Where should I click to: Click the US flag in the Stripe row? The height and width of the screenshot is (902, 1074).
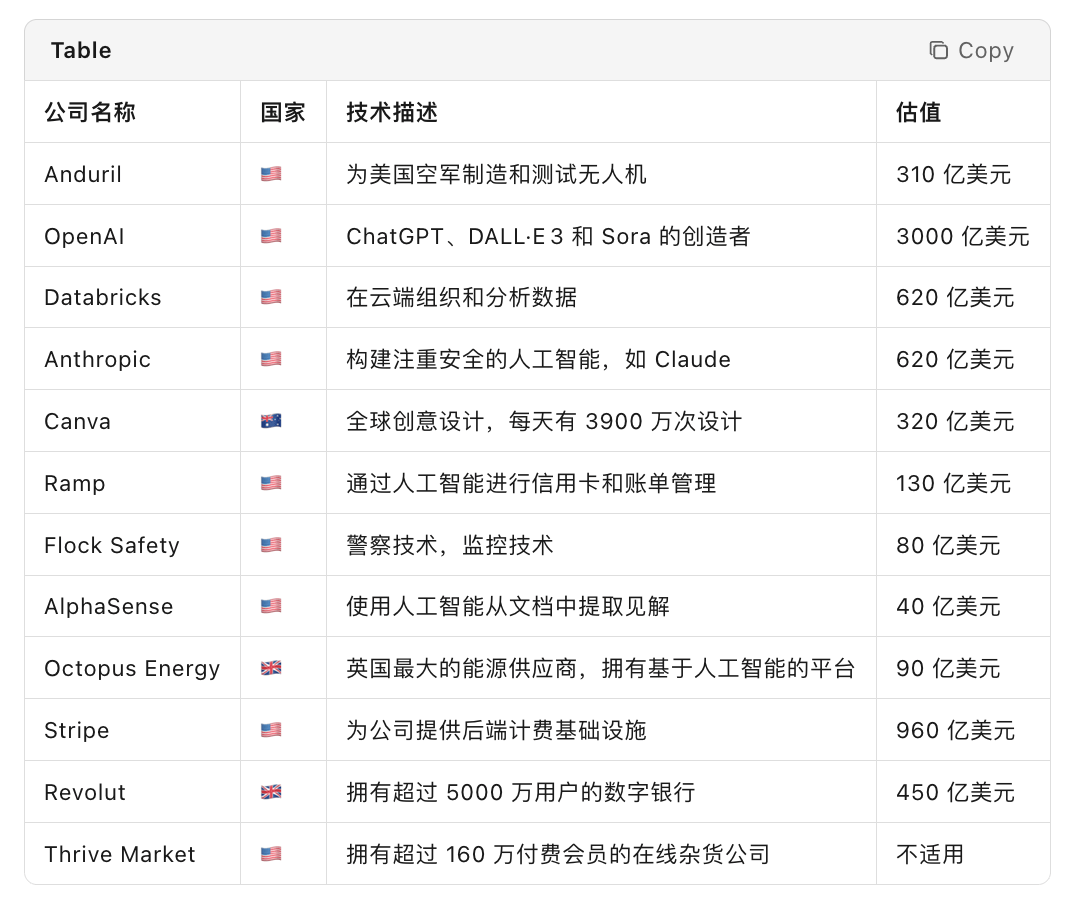click(271, 730)
